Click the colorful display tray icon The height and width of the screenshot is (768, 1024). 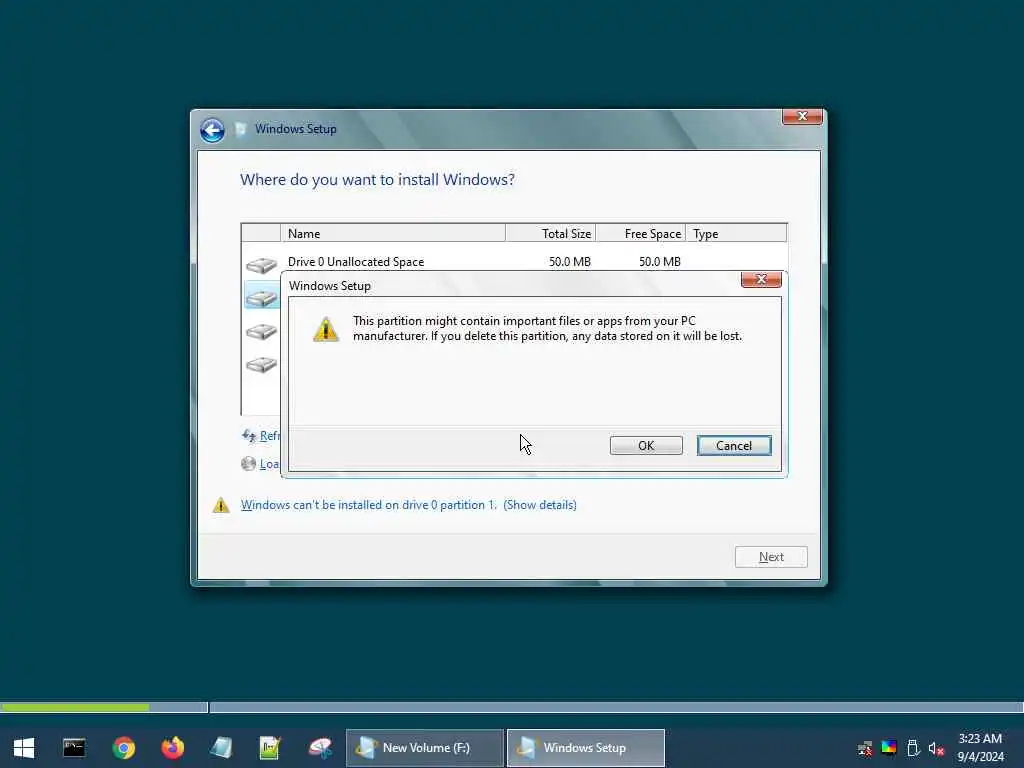[x=889, y=748]
